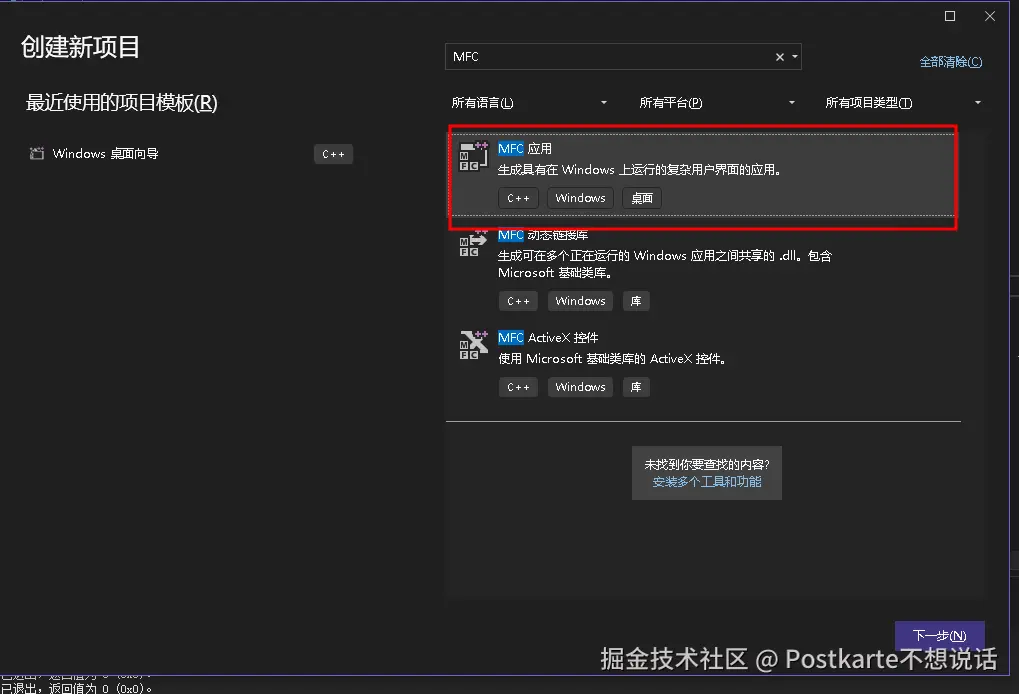Select the MFC 动态链接库 template icon
The width and height of the screenshot is (1019, 694).
tap(473, 244)
